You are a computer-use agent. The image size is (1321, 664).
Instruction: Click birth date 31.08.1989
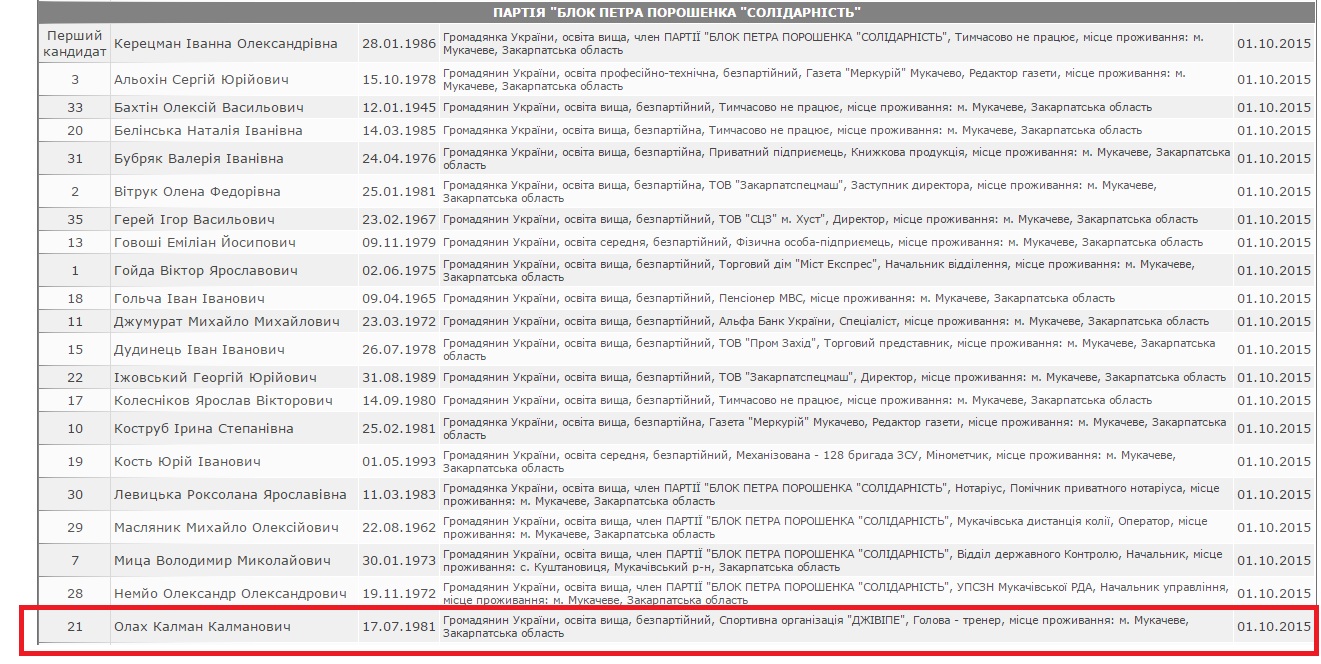[x=398, y=377]
